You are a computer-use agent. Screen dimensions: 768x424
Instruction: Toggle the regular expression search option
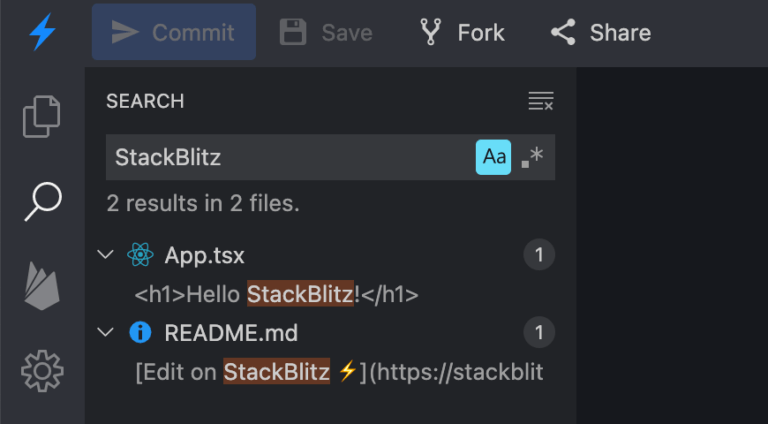click(x=532, y=157)
